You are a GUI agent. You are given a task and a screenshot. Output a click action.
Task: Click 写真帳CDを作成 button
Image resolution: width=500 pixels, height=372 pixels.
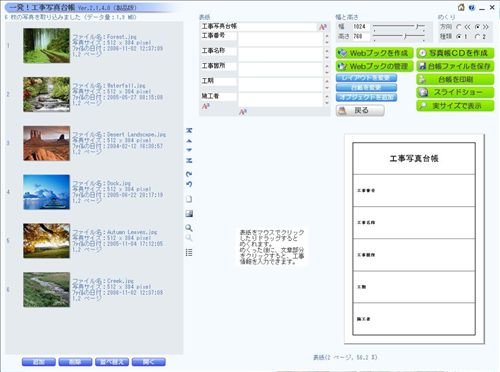pyautogui.click(x=455, y=53)
